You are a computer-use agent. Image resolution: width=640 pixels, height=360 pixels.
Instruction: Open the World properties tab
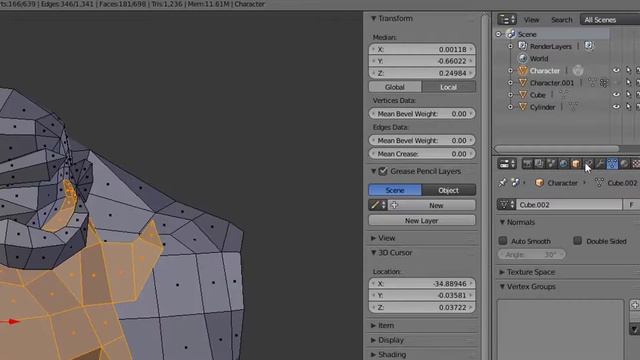coord(563,164)
